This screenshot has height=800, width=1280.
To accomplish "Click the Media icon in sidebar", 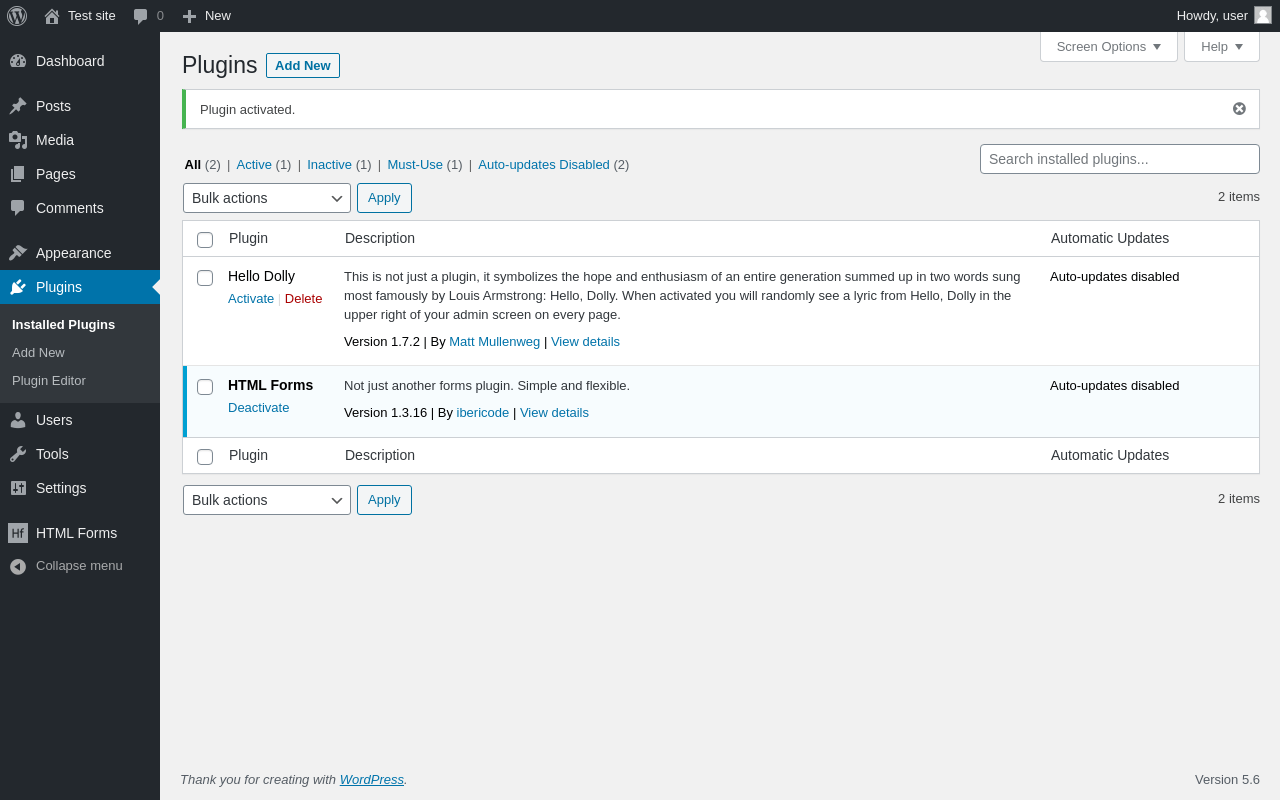I will (18, 140).
